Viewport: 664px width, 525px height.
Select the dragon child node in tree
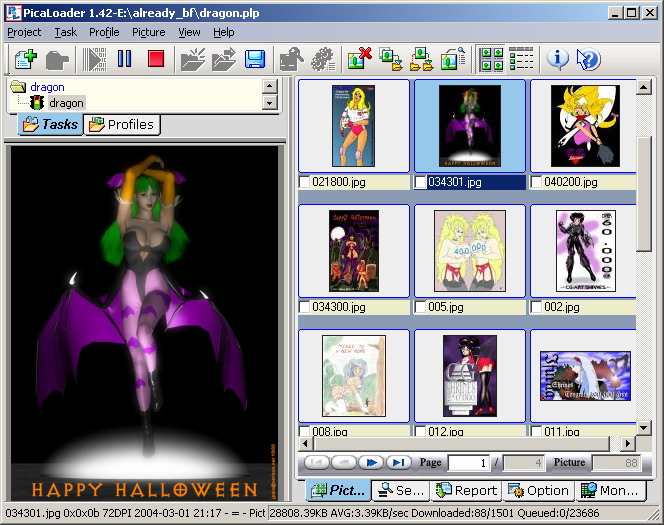(x=66, y=103)
